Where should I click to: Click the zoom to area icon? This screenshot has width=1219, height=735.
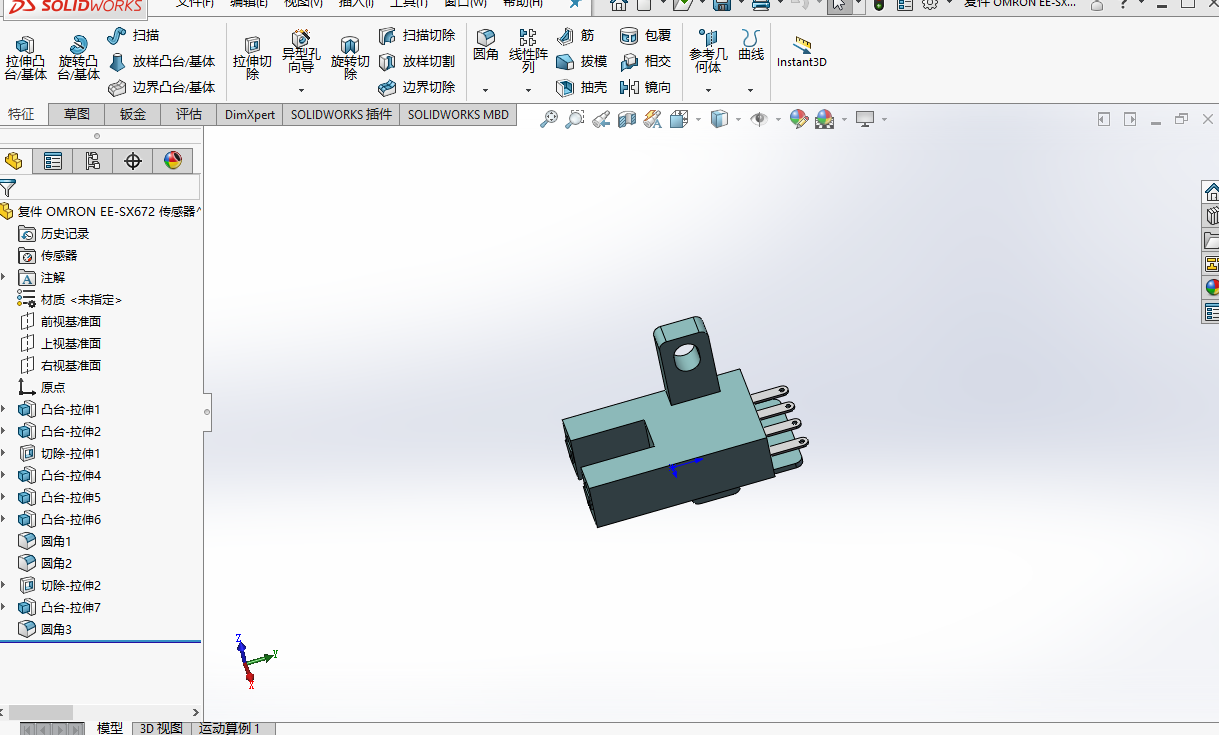pyautogui.click(x=575, y=120)
